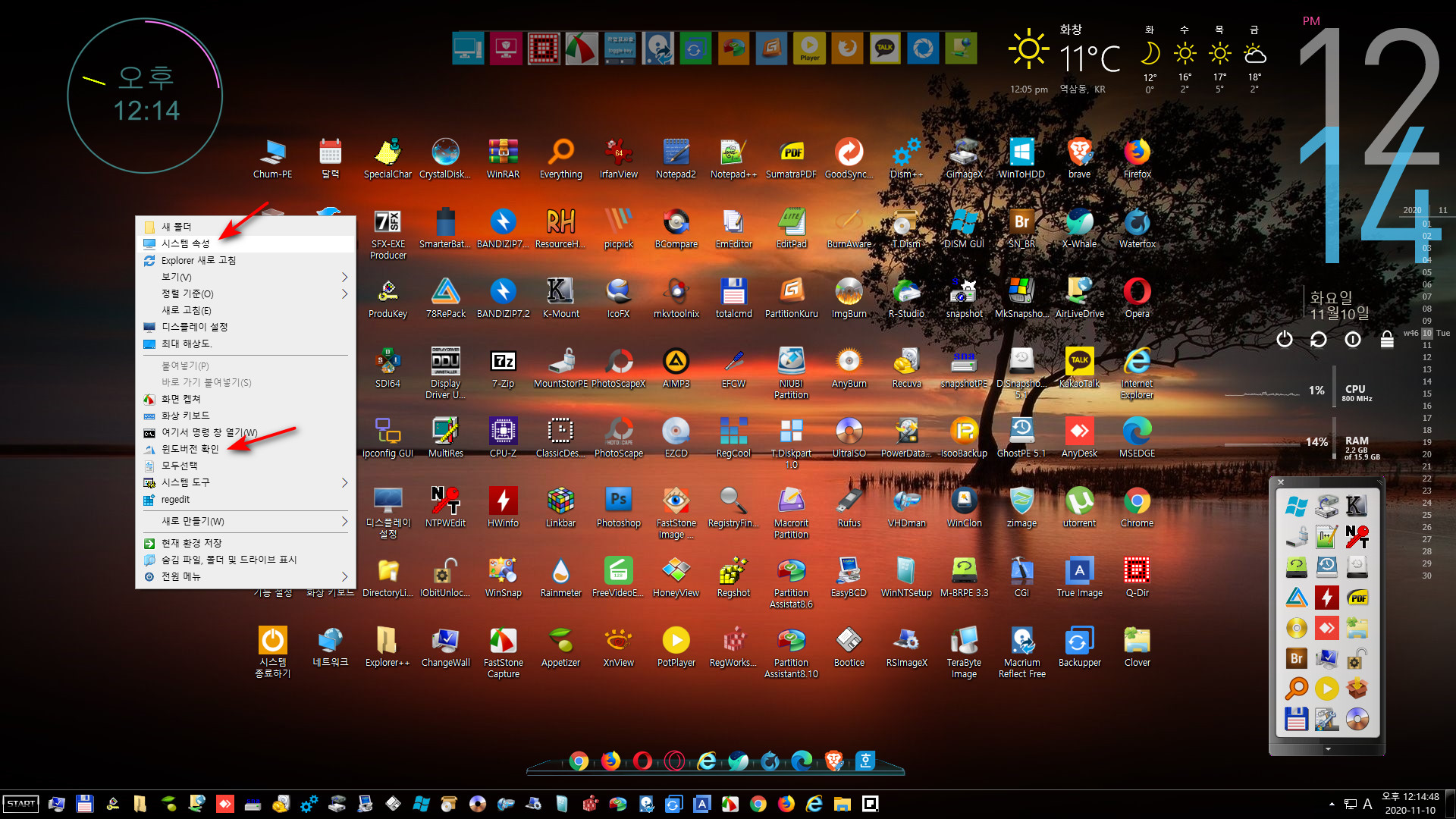Launch HWinfo desktop icon
The image size is (1456, 819).
point(503,507)
